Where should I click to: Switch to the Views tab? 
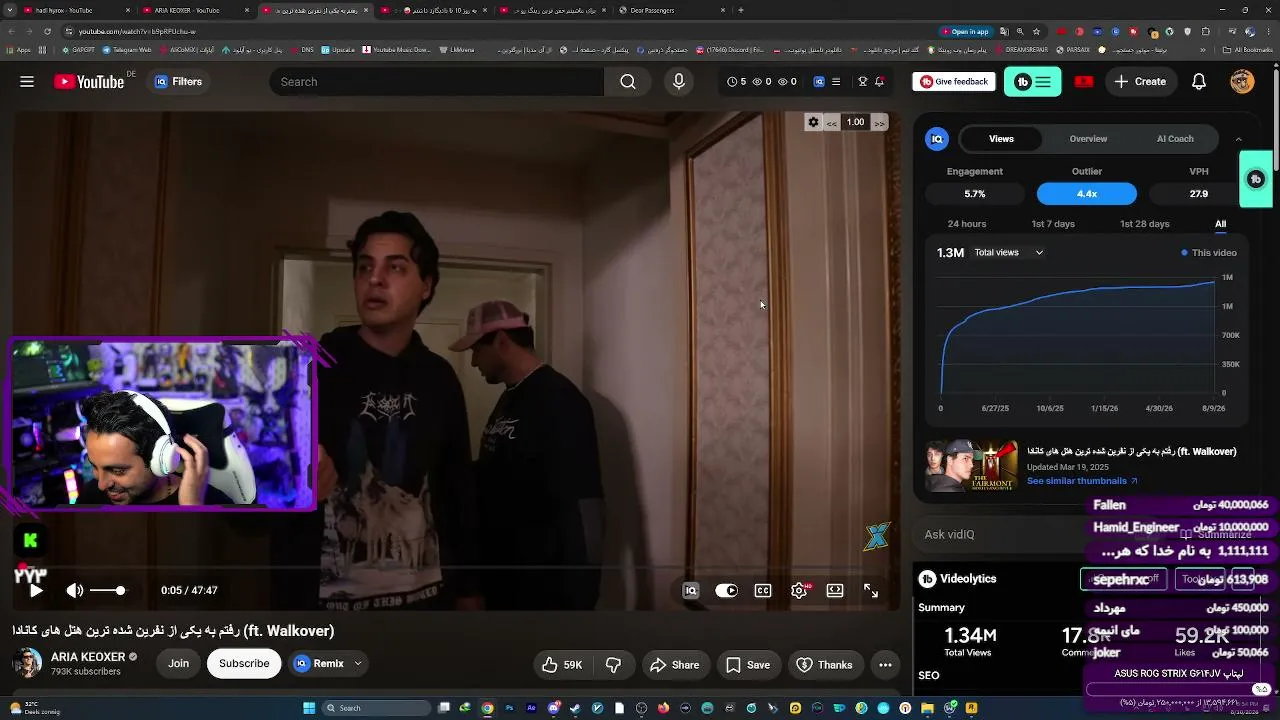(1001, 139)
